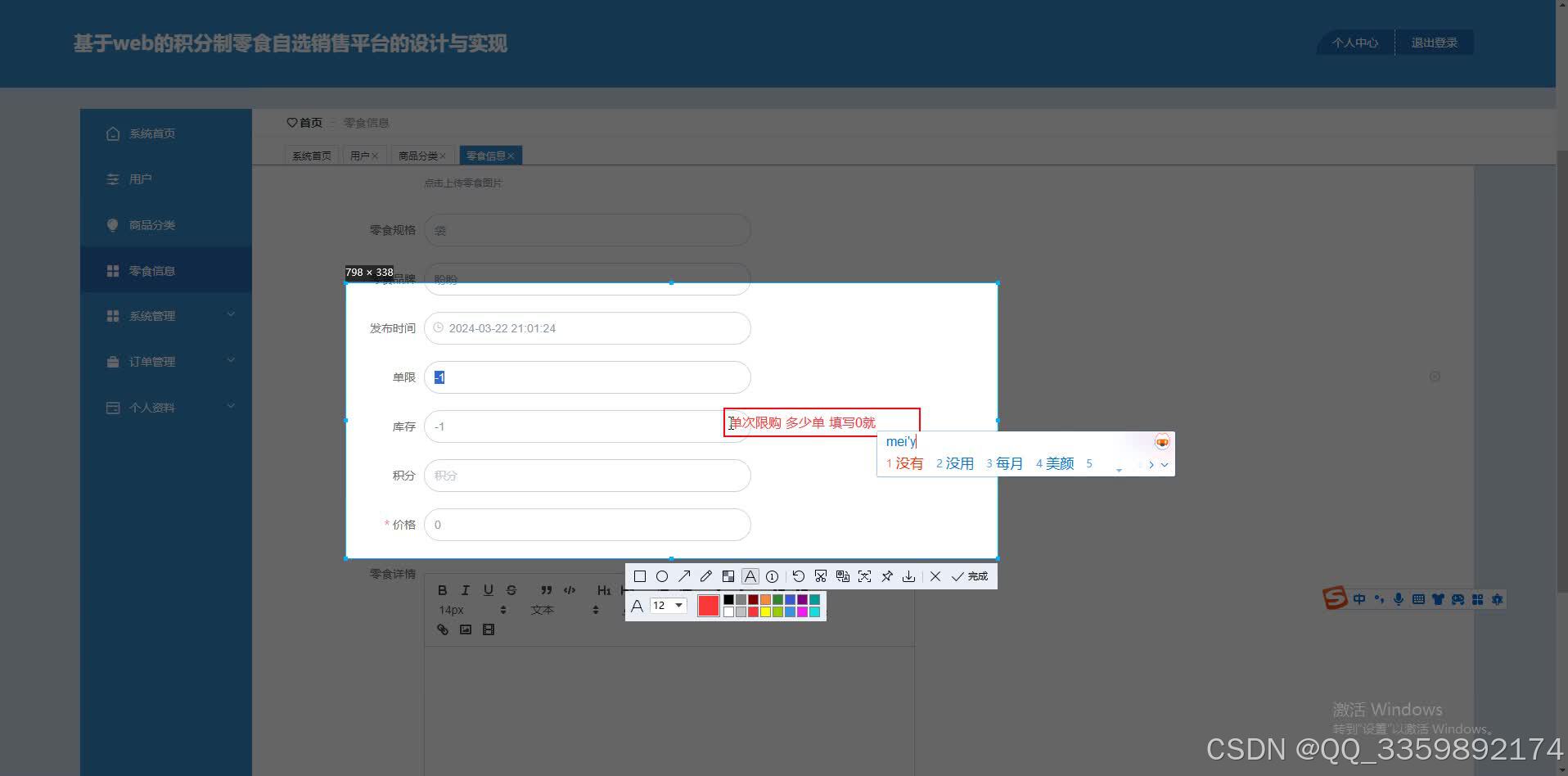Viewport: 1568px width, 776px height.
Task: Click the 发布时间 date input
Action: pos(588,328)
